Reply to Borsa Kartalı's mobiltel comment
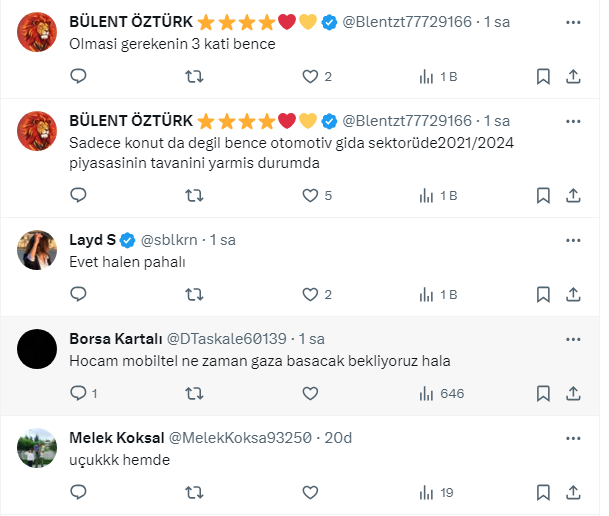The image size is (609, 516). 79,393
